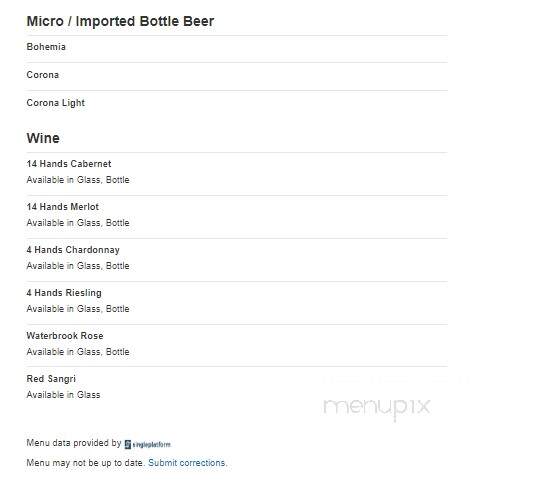
Task: Open the Submit corrections link
Action: click(x=188, y=463)
